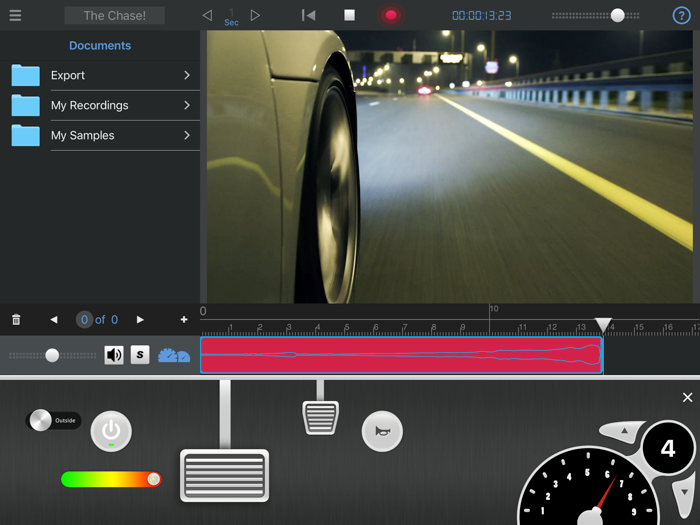Mute the track with speaker icon
This screenshot has height=525, width=700.
pos(114,355)
